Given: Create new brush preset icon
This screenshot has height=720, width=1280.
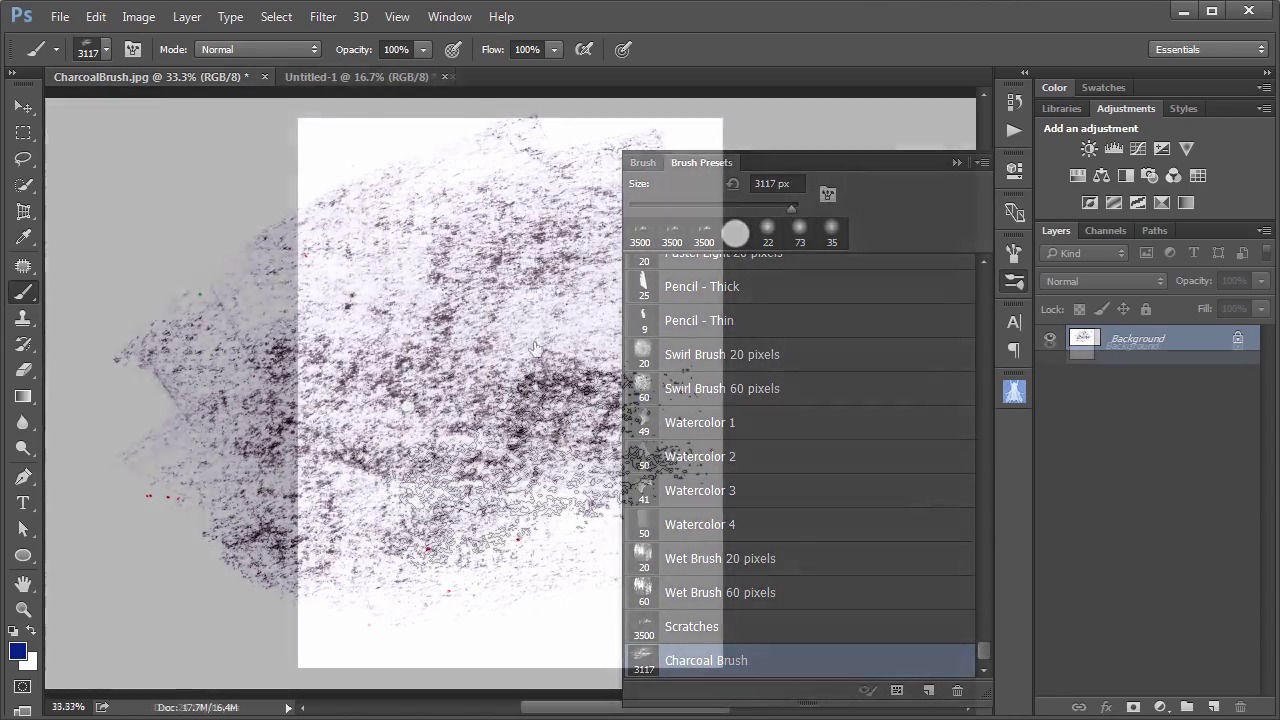Looking at the screenshot, I should (928, 691).
